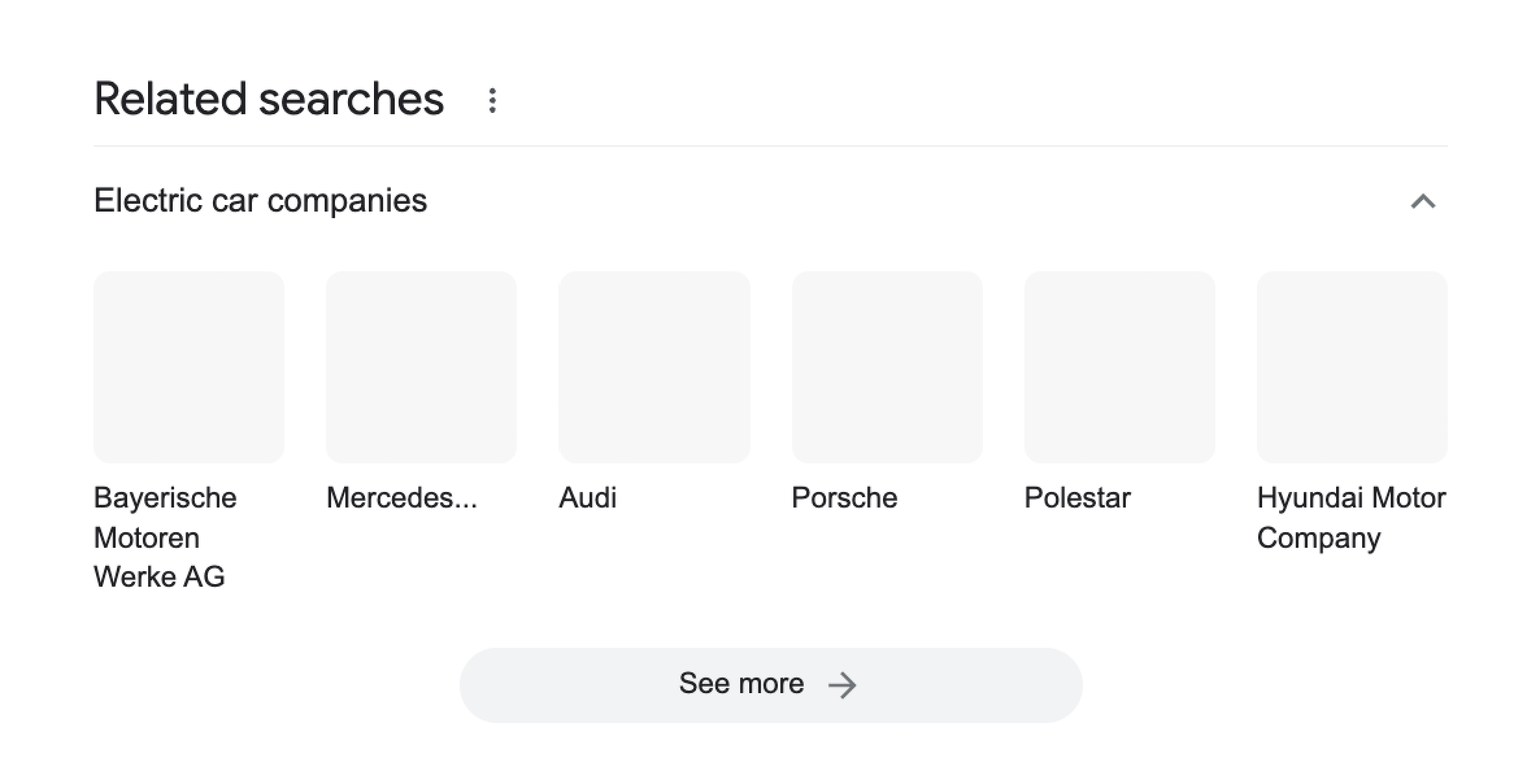Click the Related searches heading

(269, 99)
